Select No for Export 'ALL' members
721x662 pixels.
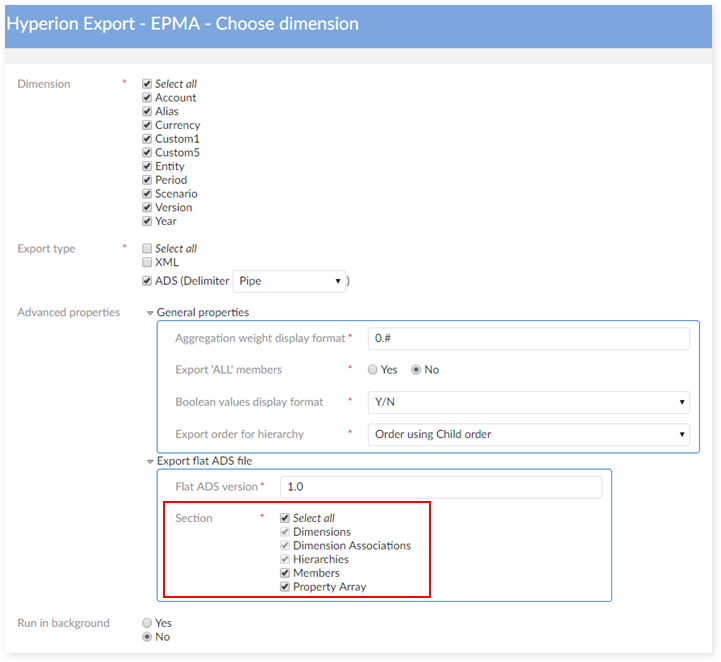(x=417, y=370)
